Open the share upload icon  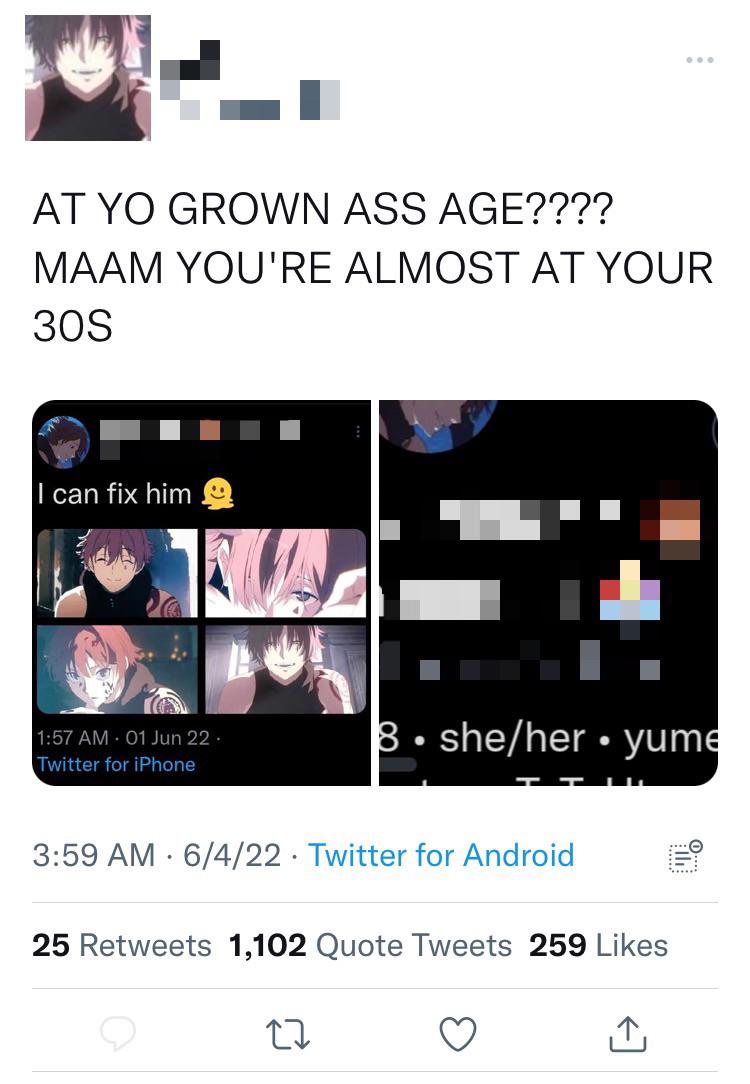point(628,1034)
